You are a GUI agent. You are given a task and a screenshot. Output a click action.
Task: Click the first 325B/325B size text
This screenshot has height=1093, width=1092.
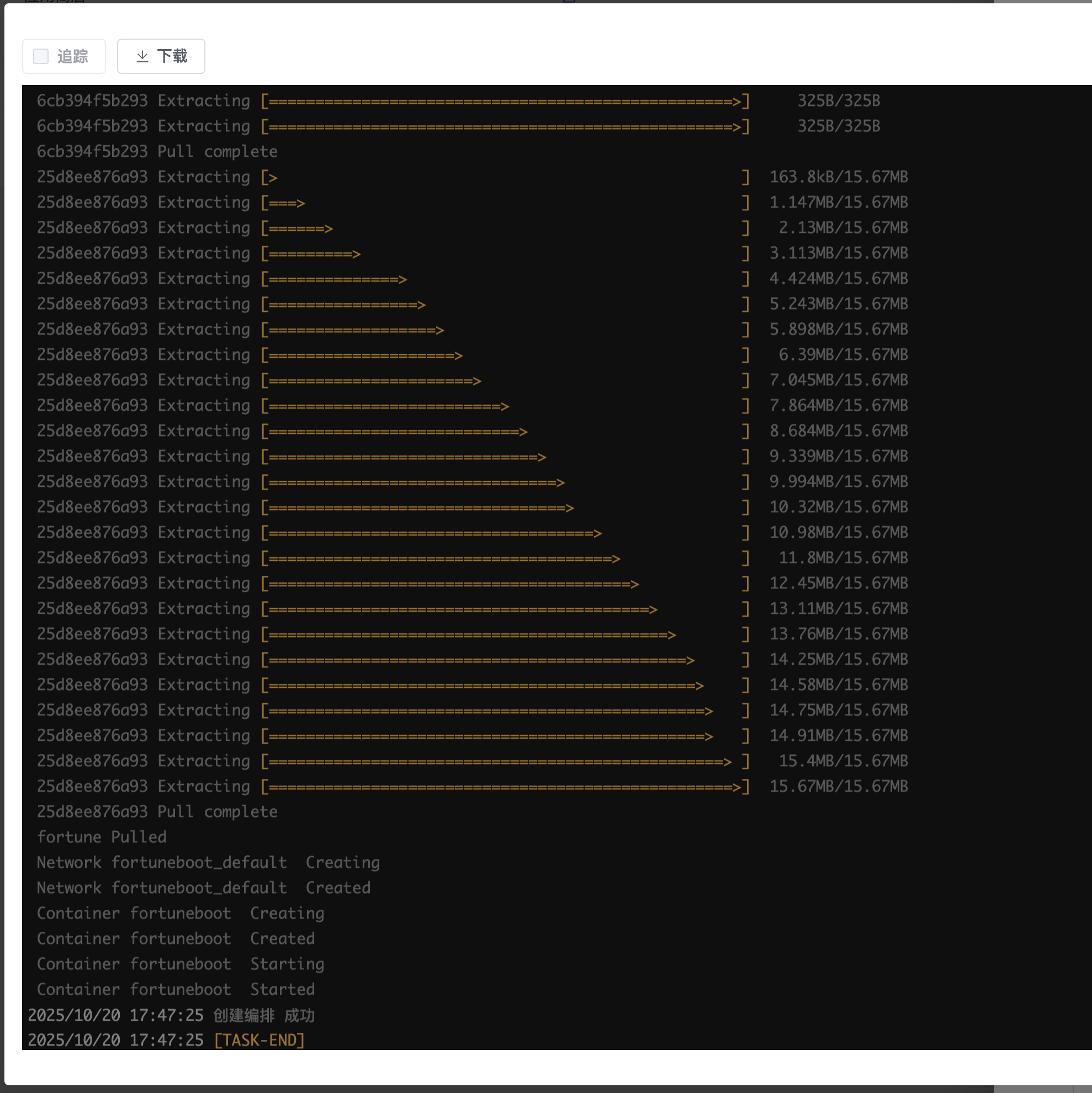tap(838, 100)
